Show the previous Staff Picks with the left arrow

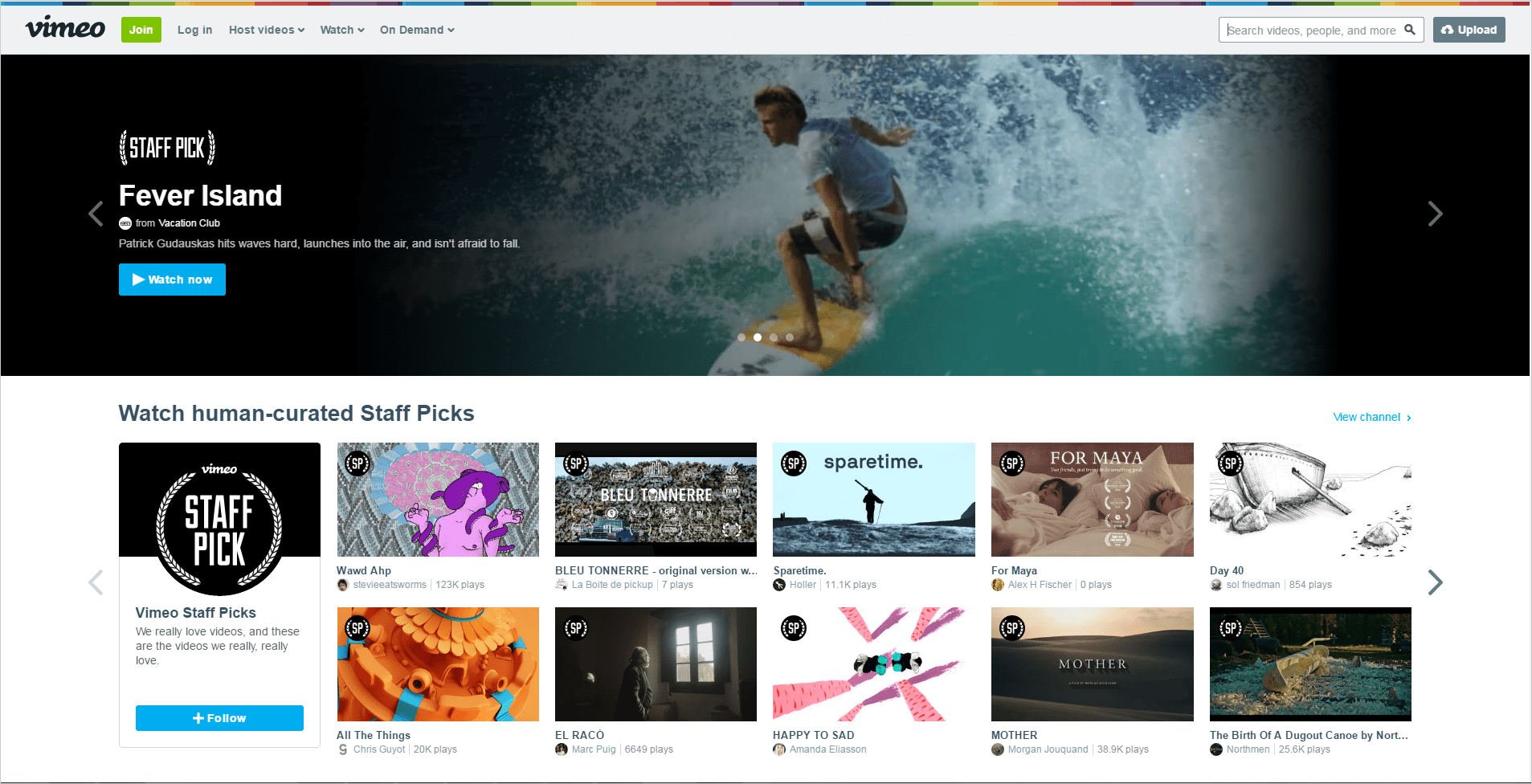(96, 582)
